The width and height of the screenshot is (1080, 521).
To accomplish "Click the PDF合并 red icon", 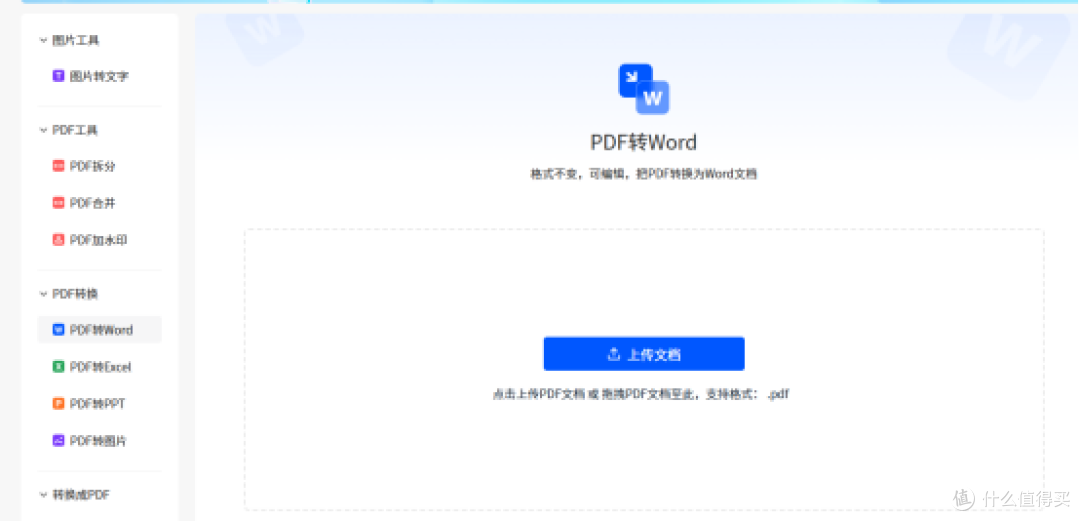I will (x=59, y=203).
